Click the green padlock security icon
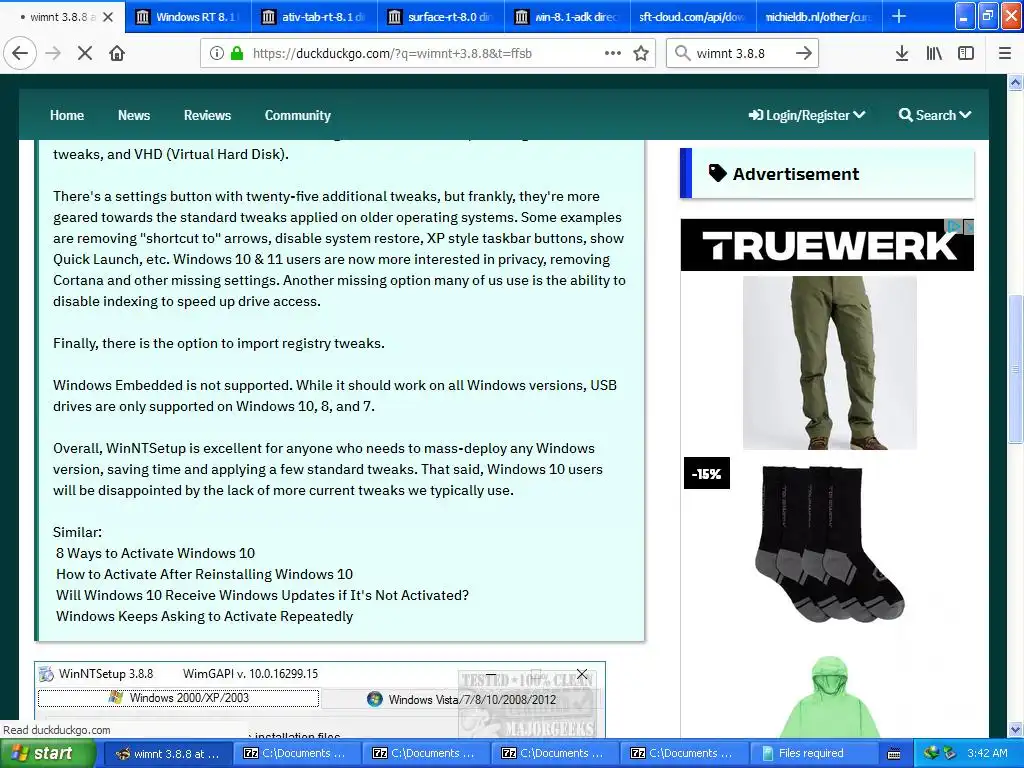 pyautogui.click(x=237, y=54)
